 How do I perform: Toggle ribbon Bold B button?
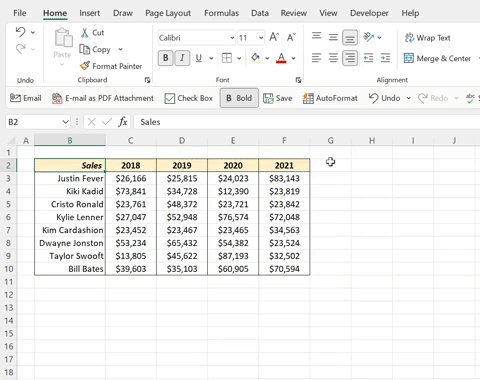coord(165,58)
